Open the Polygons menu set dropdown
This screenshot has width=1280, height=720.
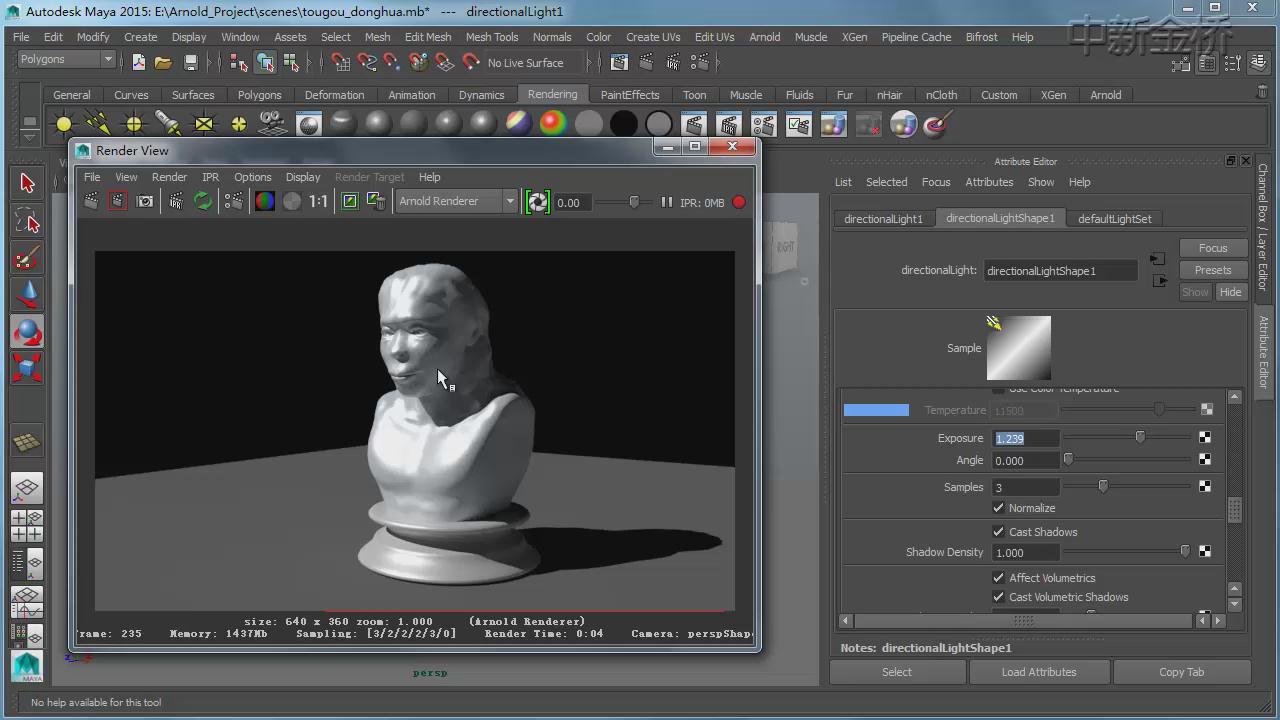[66, 59]
